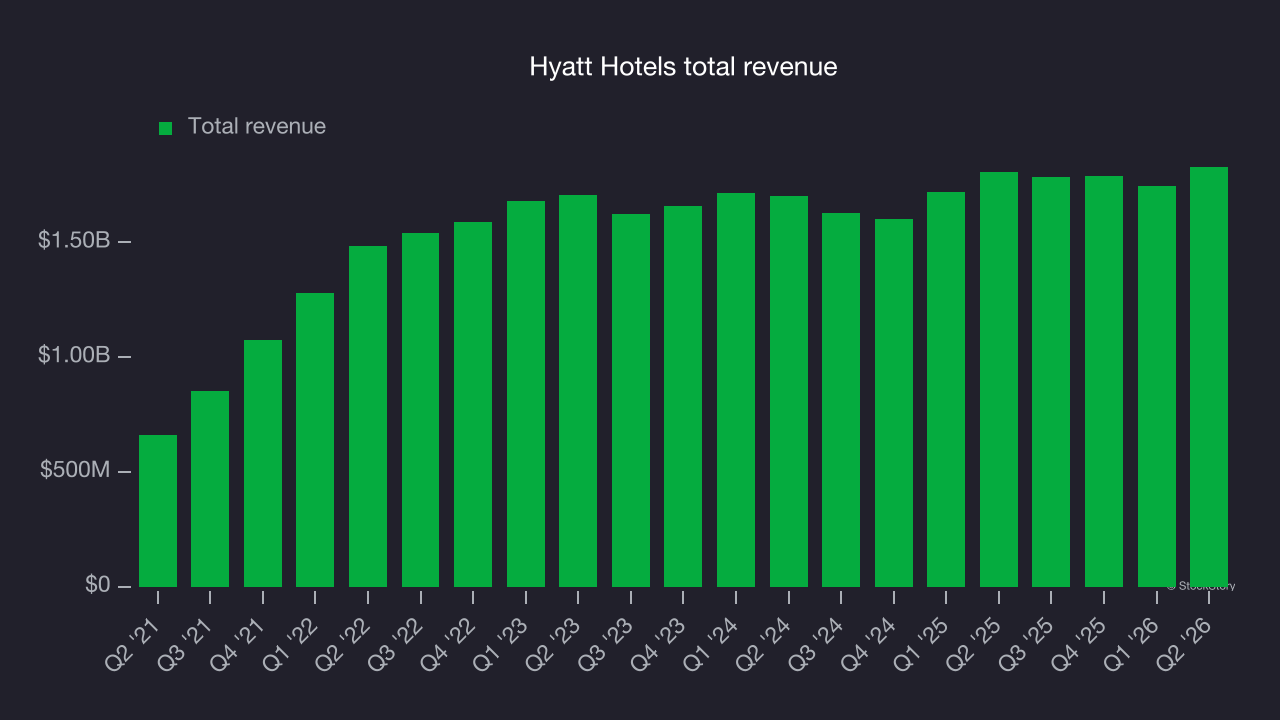Select the Q4 '23 revenue bar

683,396
